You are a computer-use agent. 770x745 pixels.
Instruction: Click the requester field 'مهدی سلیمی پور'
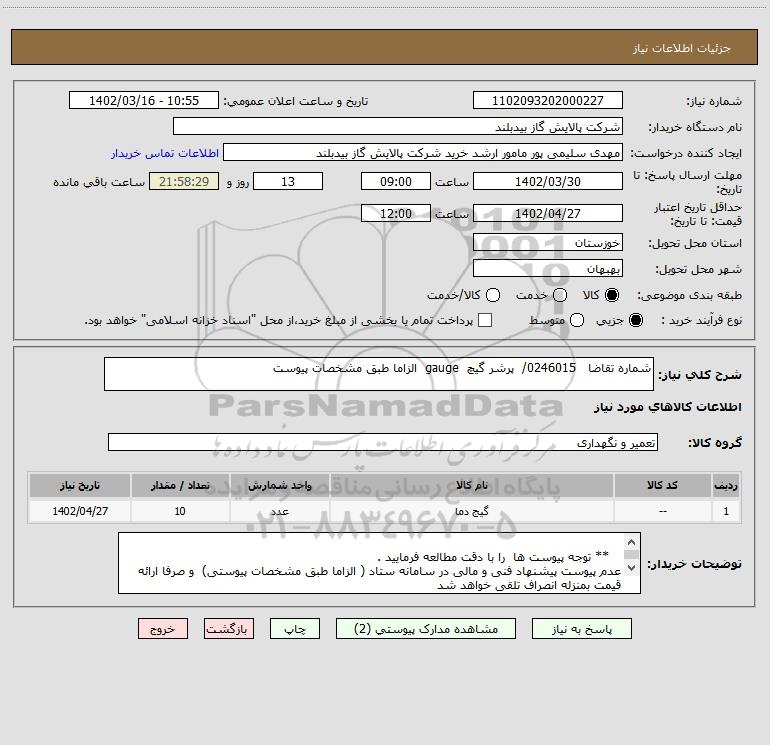pyautogui.click(x=423, y=152)
